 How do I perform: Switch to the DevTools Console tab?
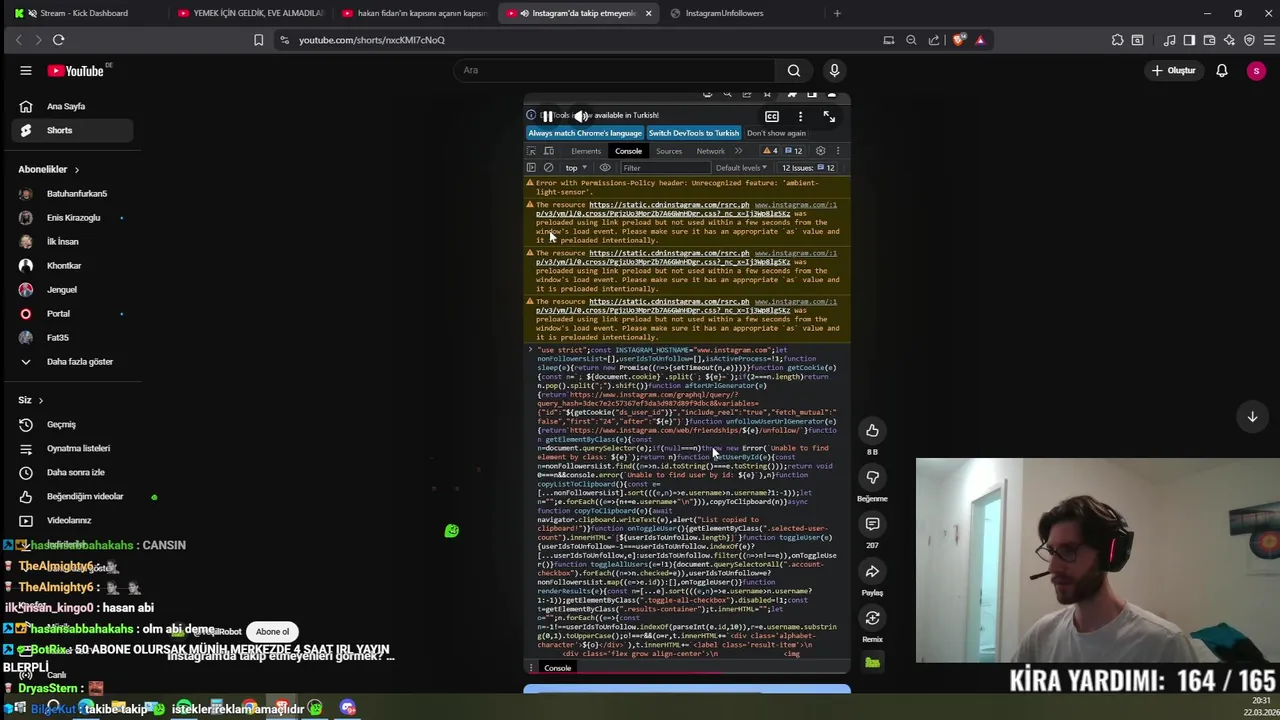(x=628, y=151)
